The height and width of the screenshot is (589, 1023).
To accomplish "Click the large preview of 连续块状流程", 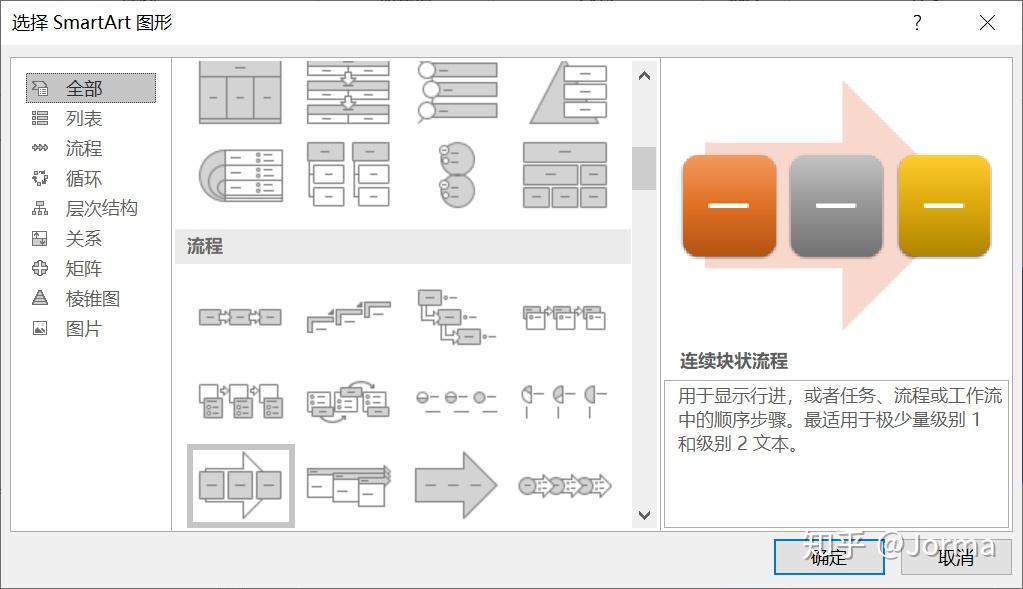I will click(x=837, y=205).
